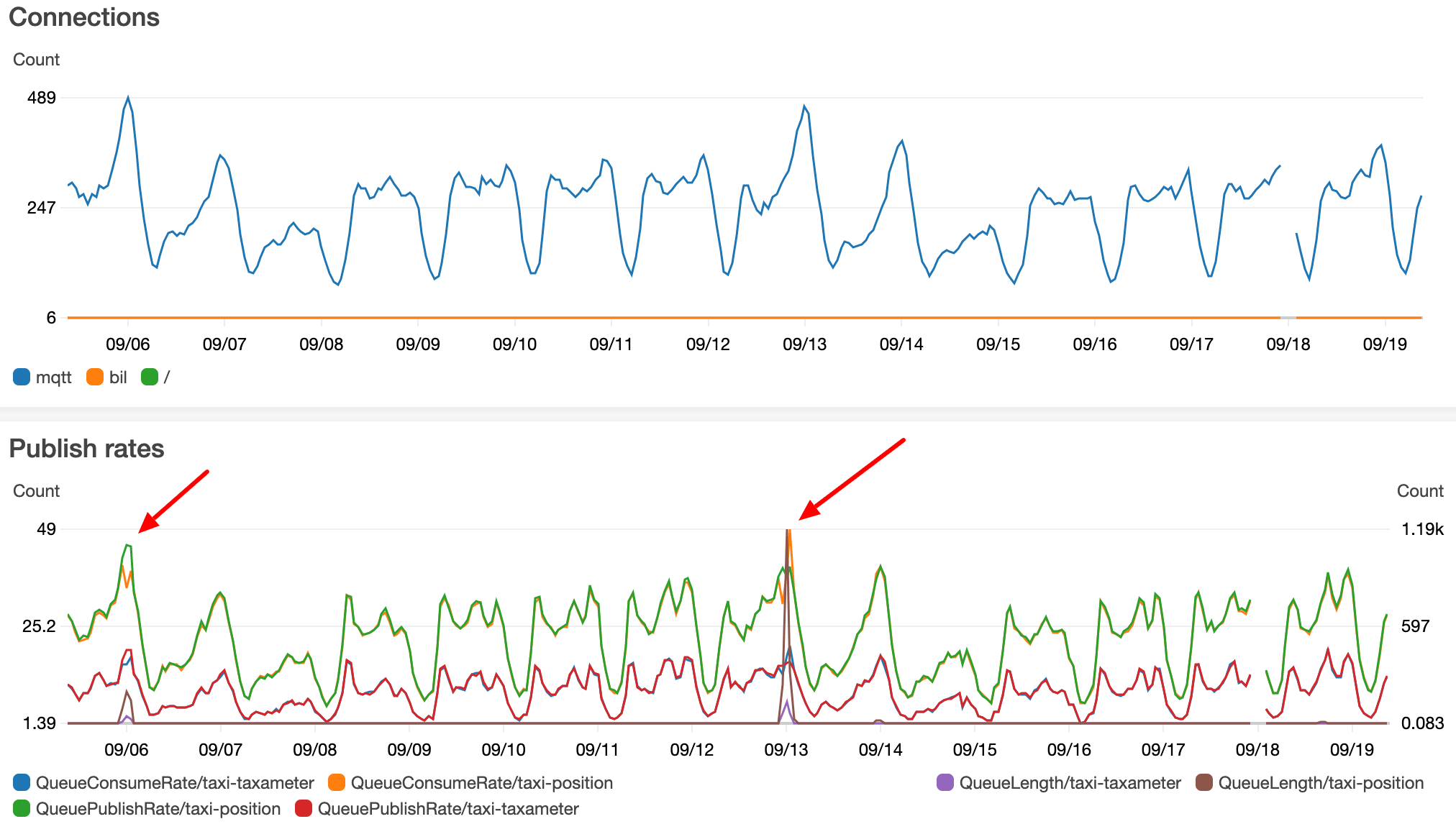Viewport: 1456px width, 824px height.
Task: Click the mqtt legend label
Action: pos(54,377)
